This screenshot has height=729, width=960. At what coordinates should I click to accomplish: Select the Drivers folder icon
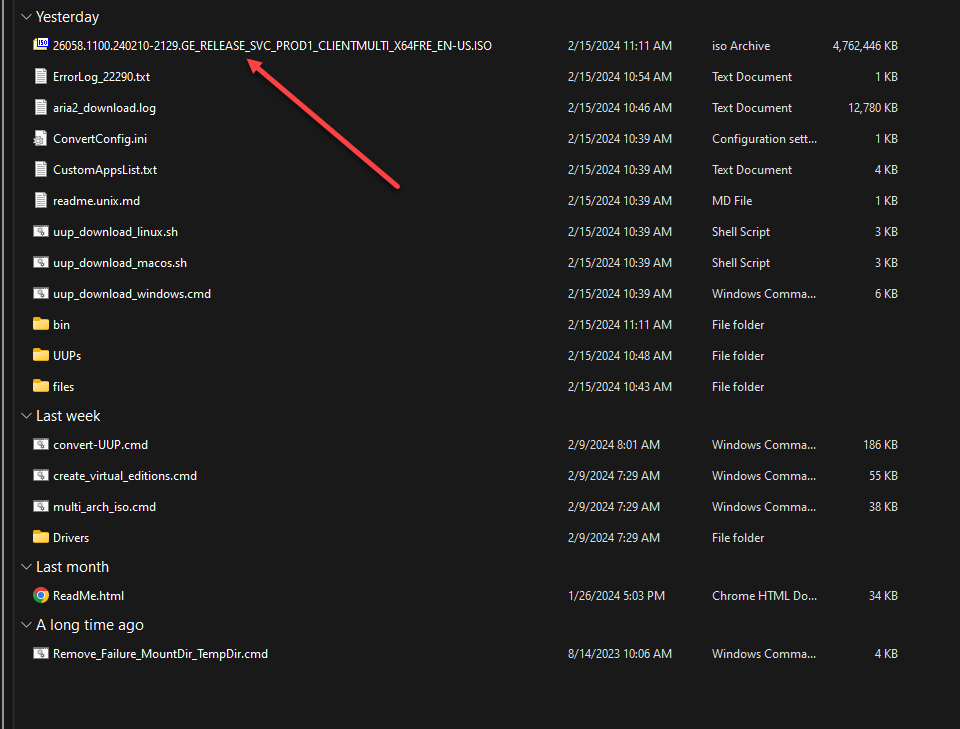click(x=41, y=538)
